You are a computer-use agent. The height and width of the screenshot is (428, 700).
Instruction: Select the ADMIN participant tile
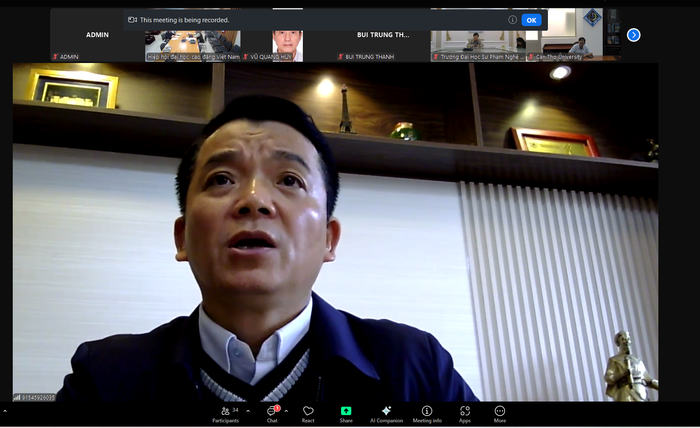97,35
